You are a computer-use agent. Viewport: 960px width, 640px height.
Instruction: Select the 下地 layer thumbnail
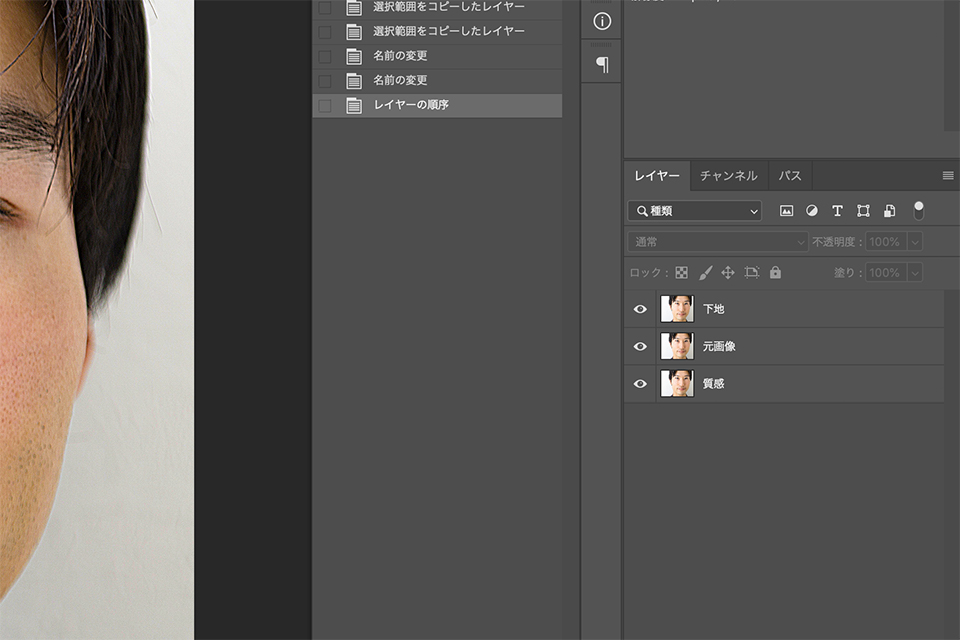(x=677, y=309)
